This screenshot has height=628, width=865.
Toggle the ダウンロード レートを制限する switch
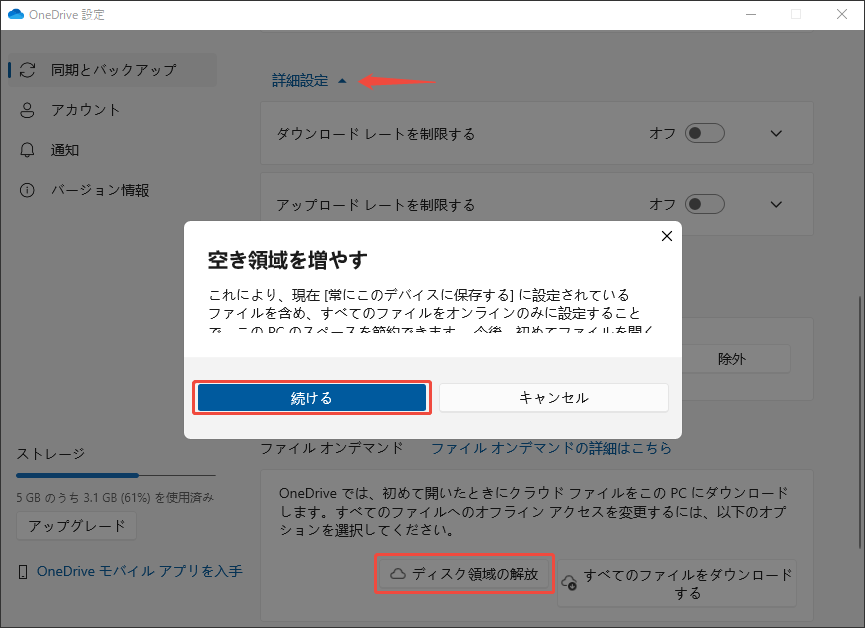(704, 134)
